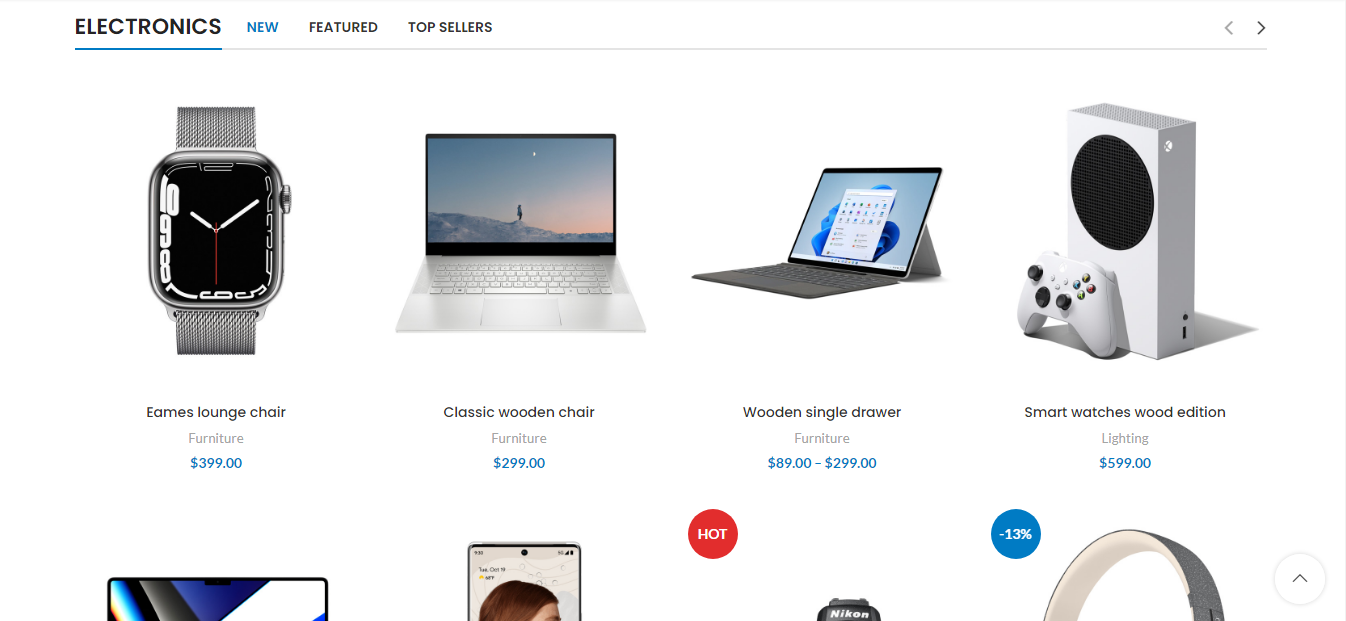The height and width of the screenshot is (621, 1346).
Task: Click the red HOT badge
Action: pos(713,534)
